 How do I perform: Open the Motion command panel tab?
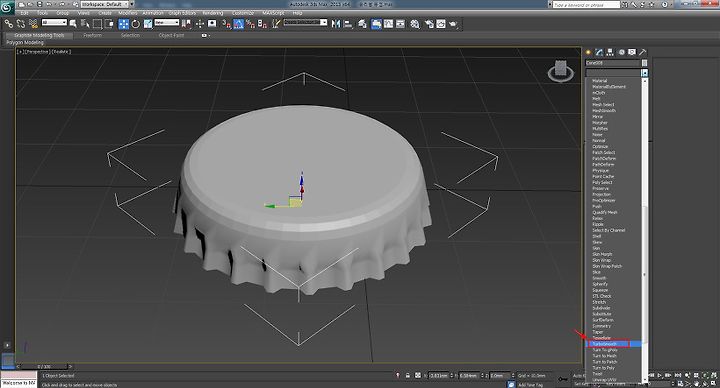(x=621, y=52)
